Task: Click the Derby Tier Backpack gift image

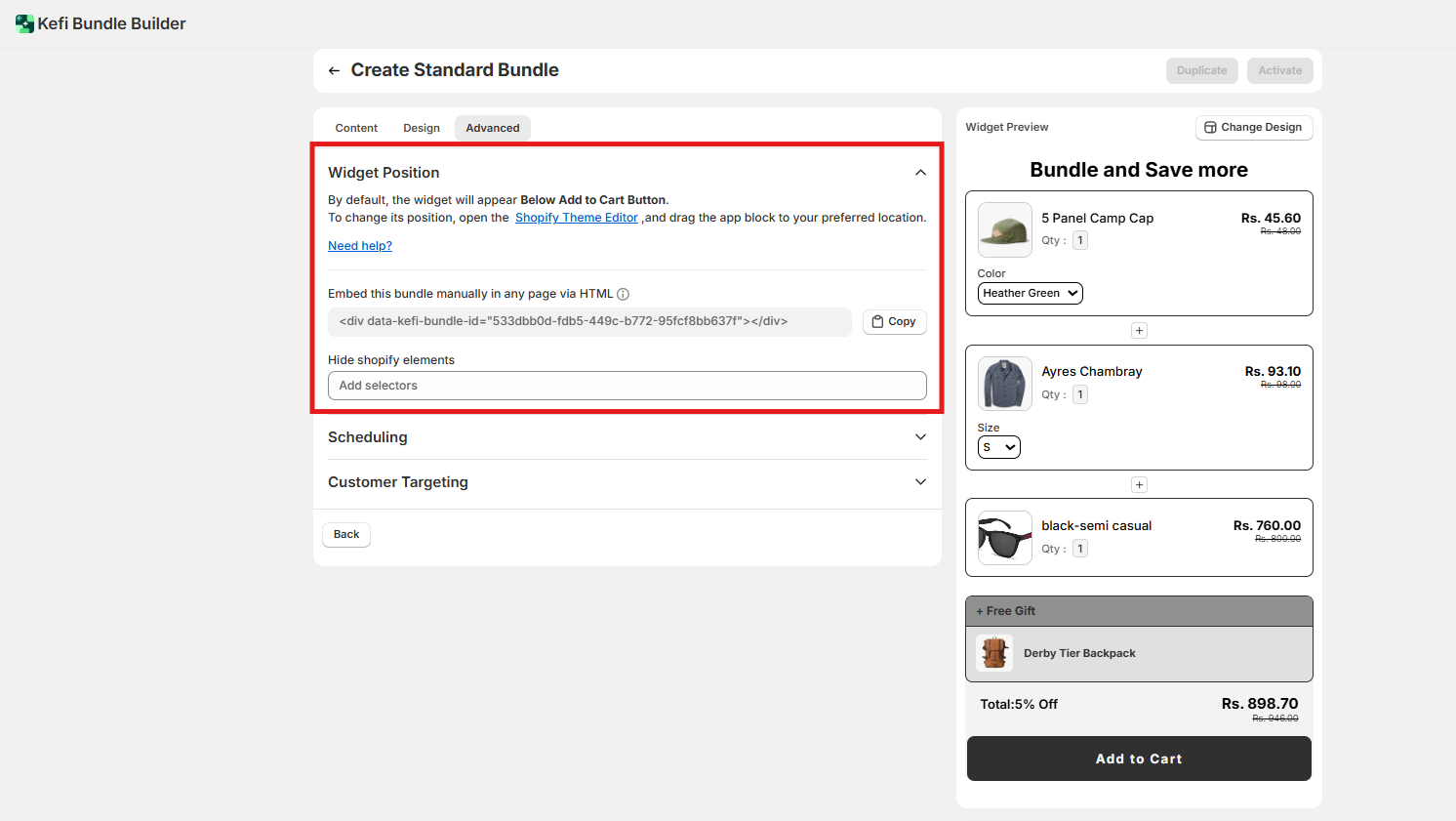Action: pos(994,653)
